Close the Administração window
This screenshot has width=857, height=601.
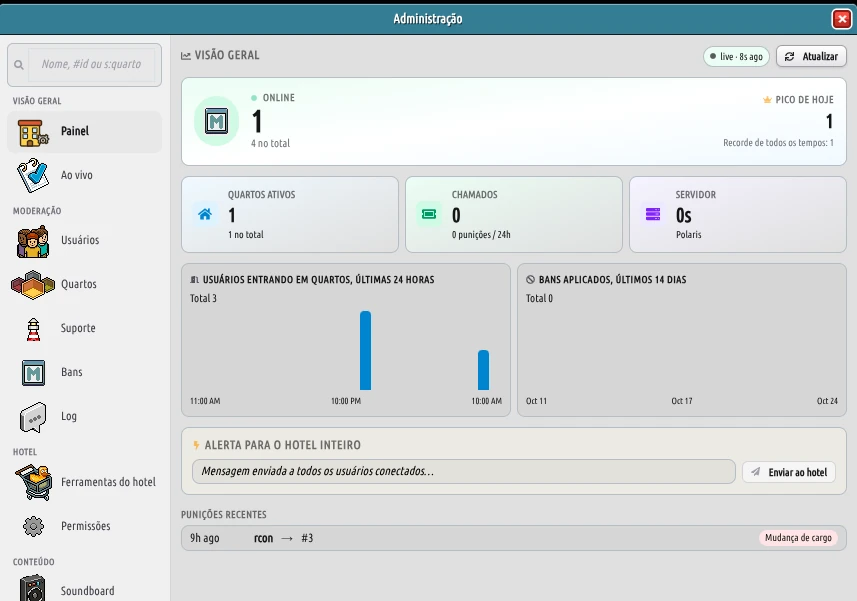coord(842,19)
